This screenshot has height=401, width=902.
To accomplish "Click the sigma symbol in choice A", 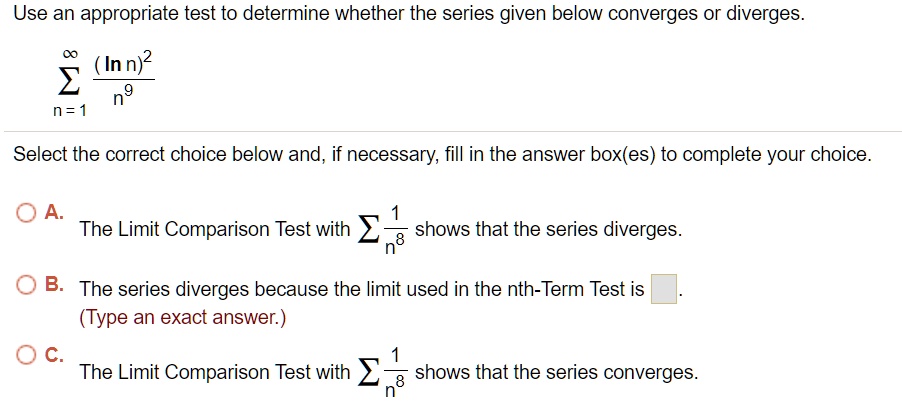I will click(368, 230).
